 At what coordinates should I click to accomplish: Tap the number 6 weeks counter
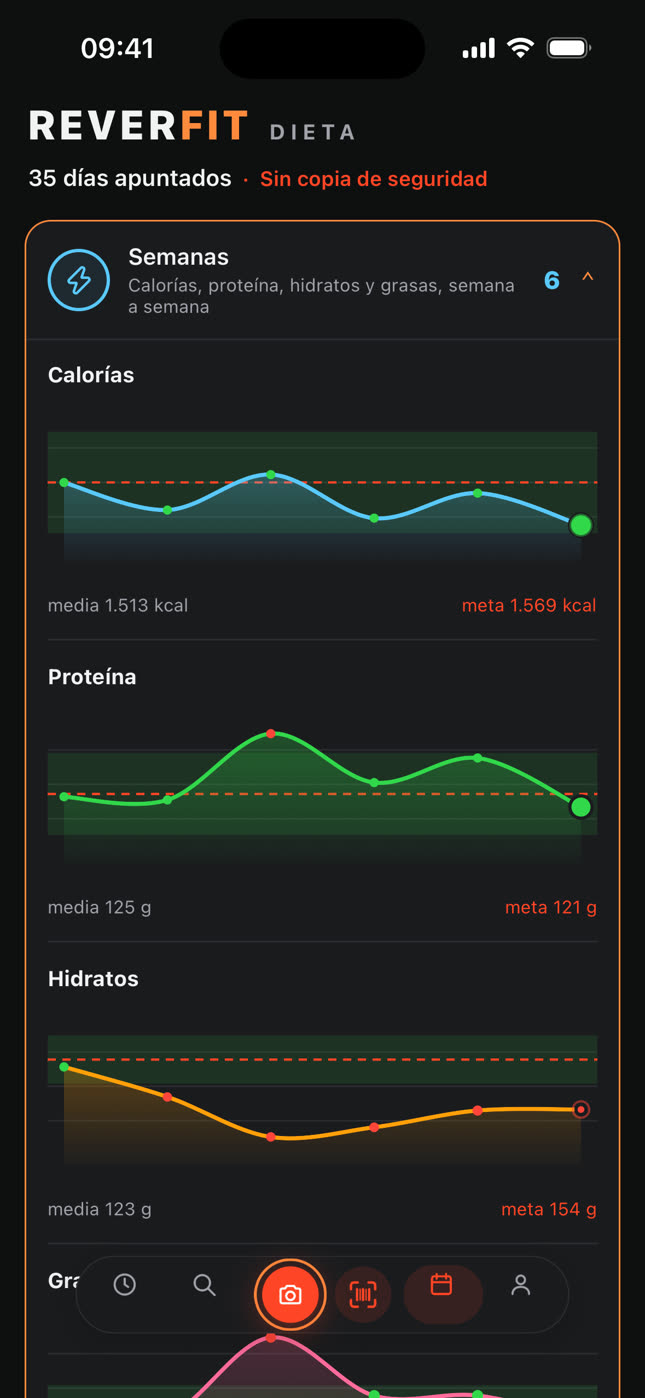(552, 280)
